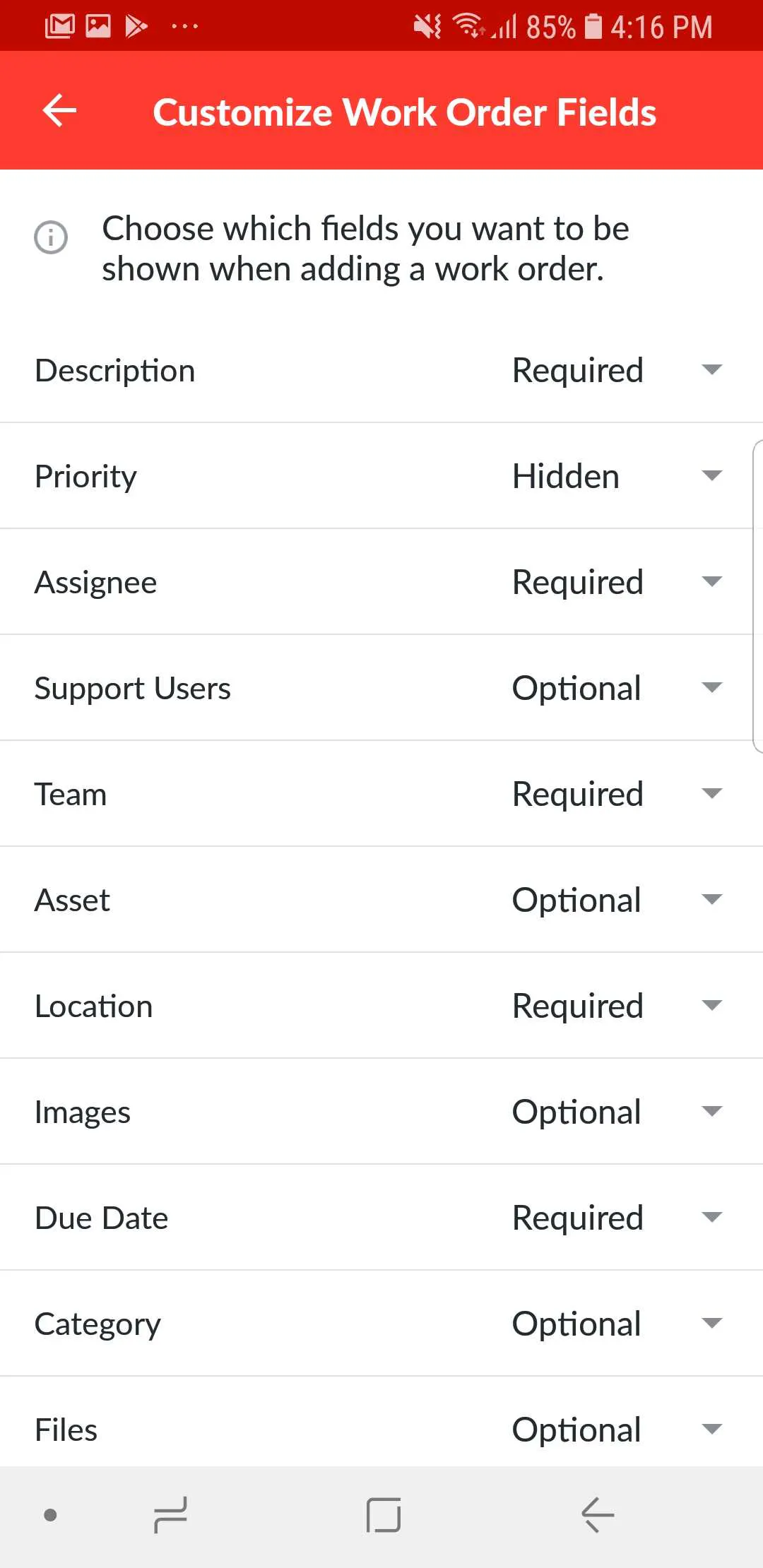Expand the Location Required dropdown

pyautogui.click(x=711, y=1005)
